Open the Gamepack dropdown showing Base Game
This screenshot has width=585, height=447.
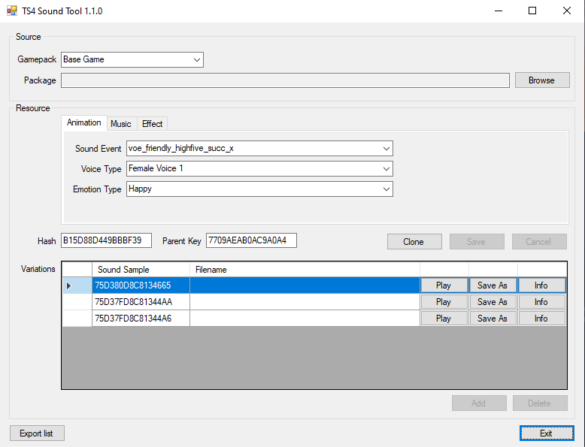pyautogui.click(x=132, y=60)
